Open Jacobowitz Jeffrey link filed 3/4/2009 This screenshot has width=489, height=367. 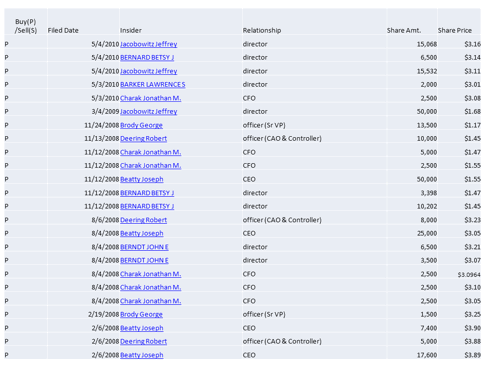(x=148, y=111)
